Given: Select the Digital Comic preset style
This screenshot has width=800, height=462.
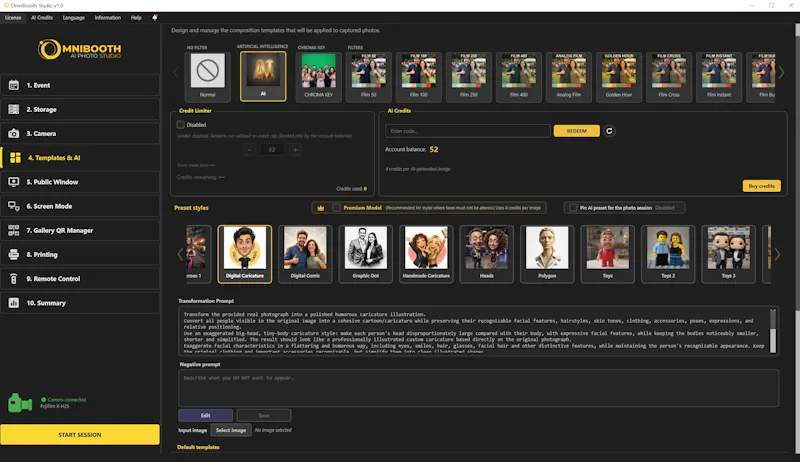Looking at the screenshot, I should click(305, 254).
